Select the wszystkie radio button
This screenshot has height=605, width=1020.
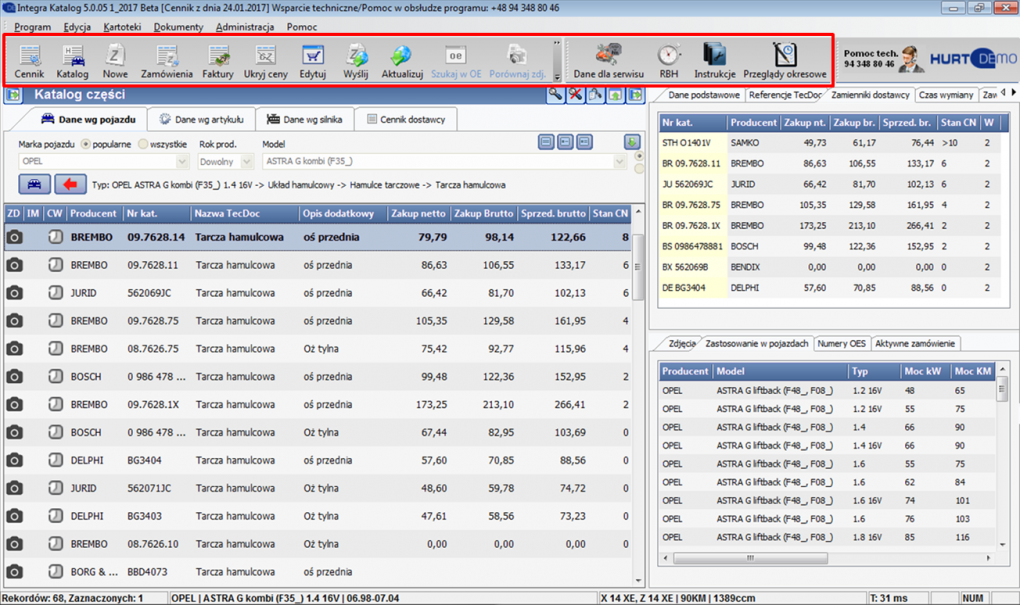143,144
